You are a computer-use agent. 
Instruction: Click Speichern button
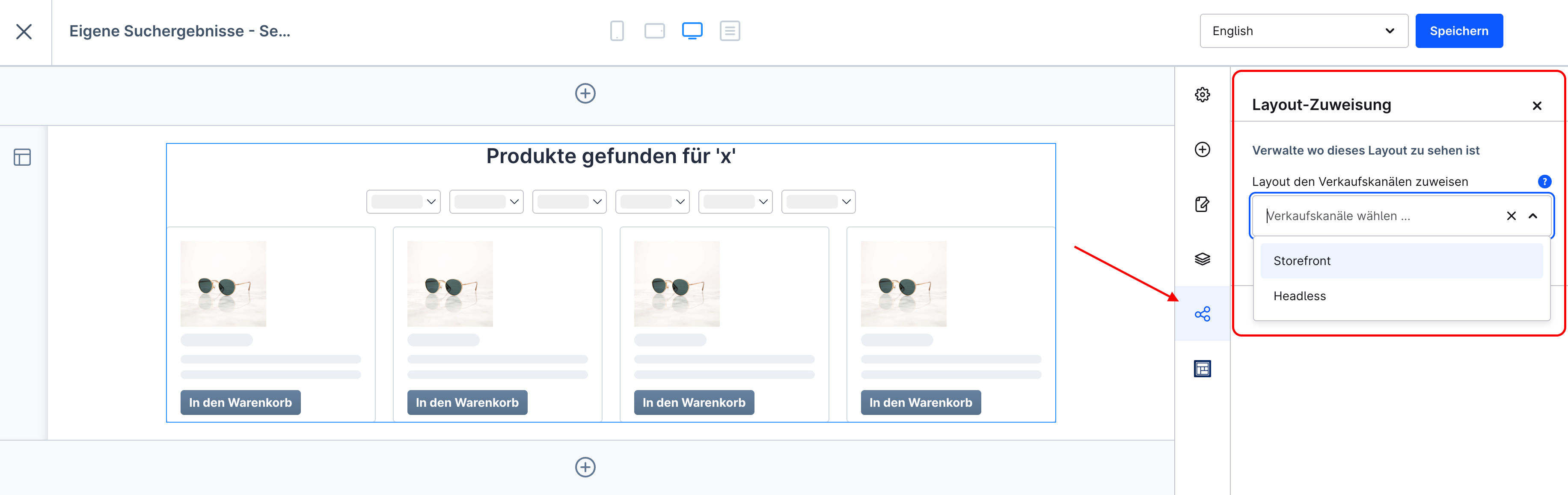click(1458, 31)
